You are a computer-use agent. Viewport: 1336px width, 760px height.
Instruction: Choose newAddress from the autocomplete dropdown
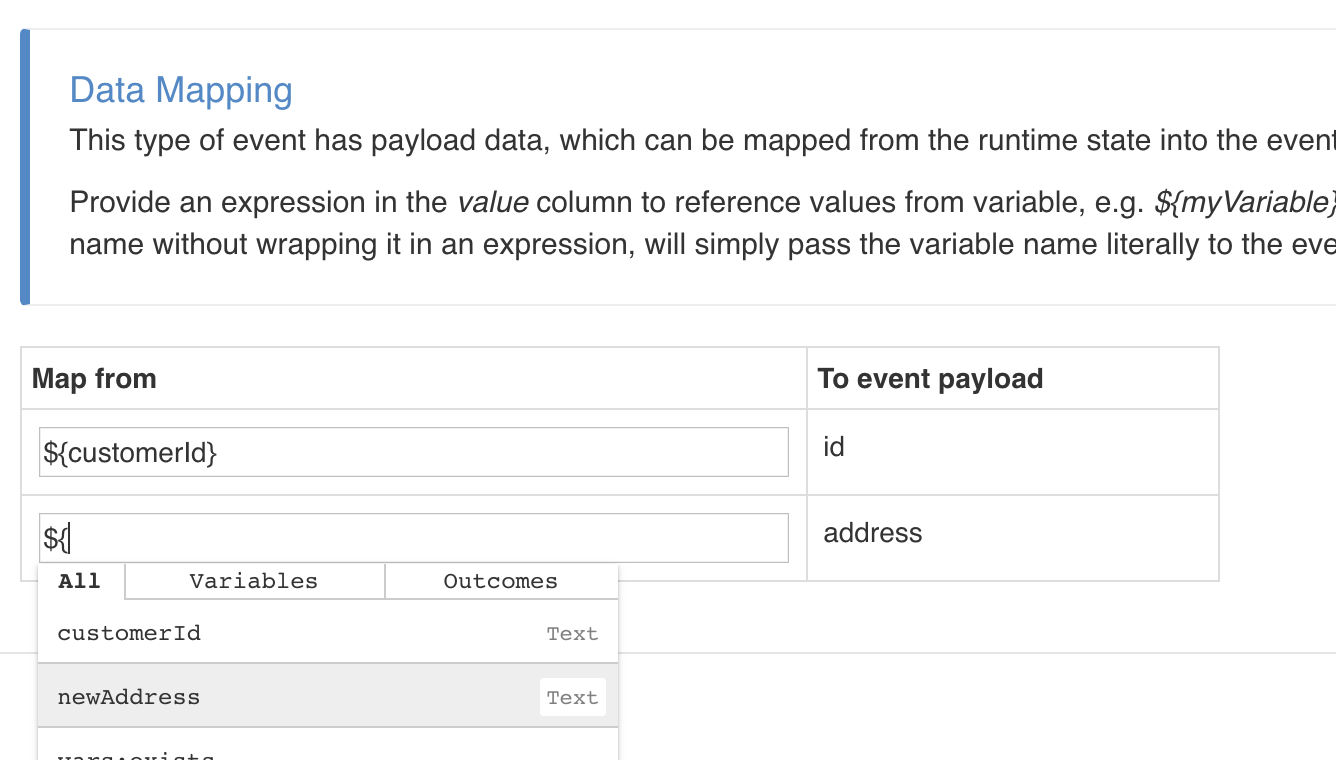click(128, 697)
